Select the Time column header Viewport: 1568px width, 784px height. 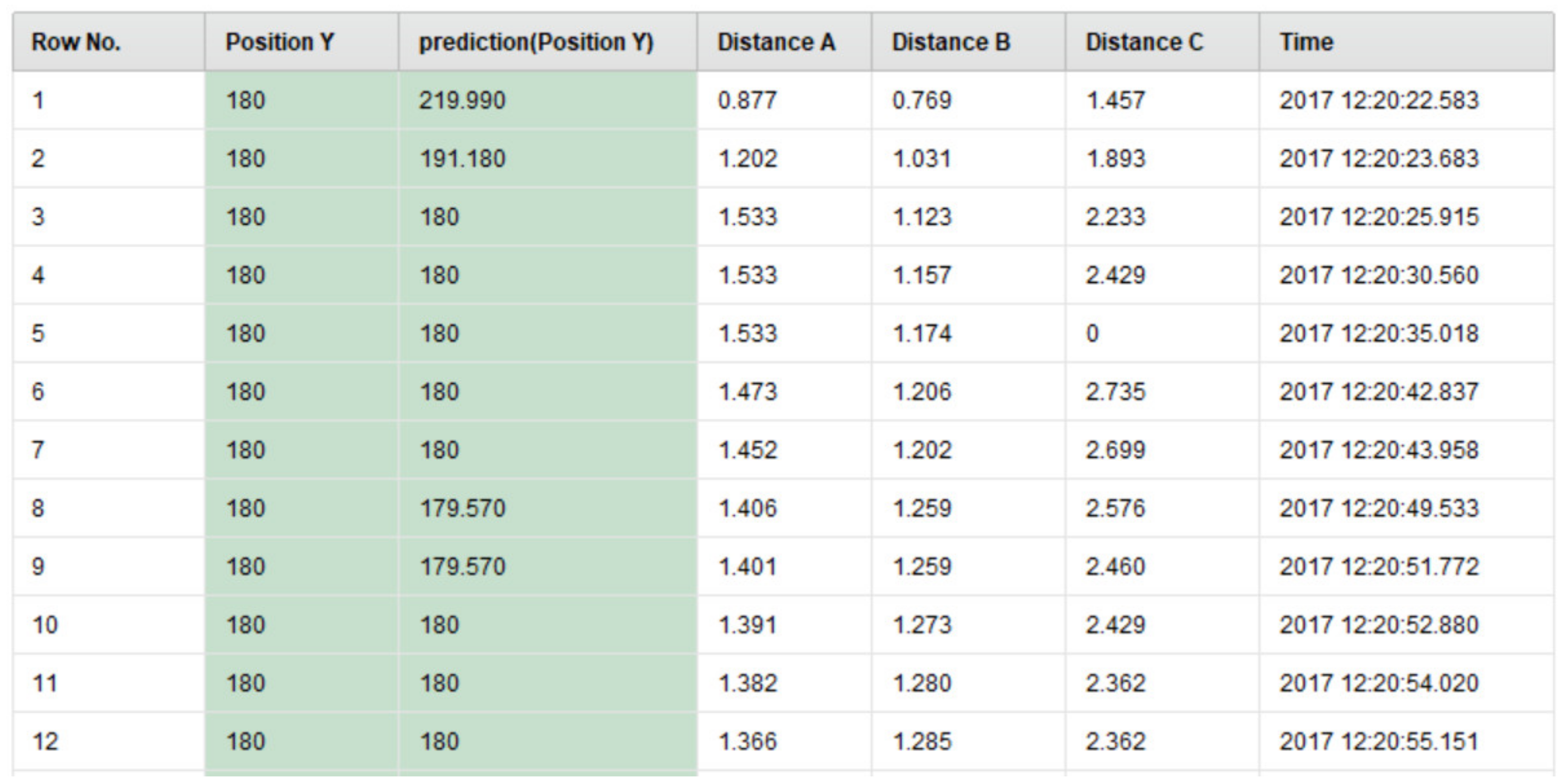[x=1407, y=42]
